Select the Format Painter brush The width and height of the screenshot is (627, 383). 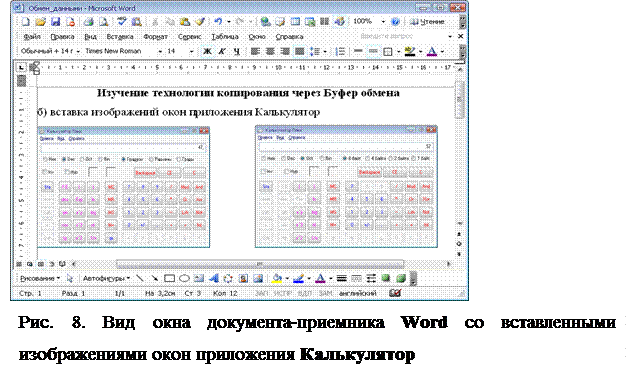pos(200,22)
